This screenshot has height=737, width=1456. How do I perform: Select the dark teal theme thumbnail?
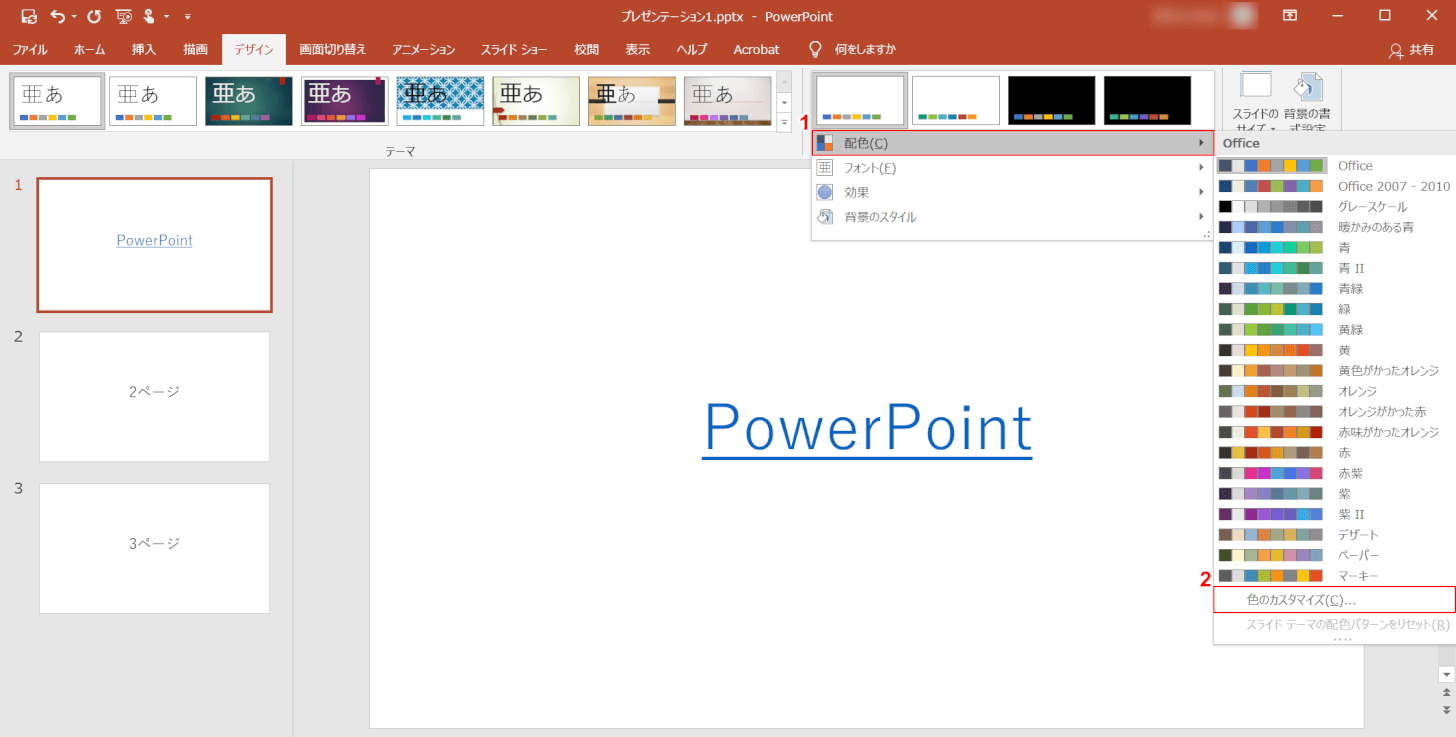coord(249,101)
